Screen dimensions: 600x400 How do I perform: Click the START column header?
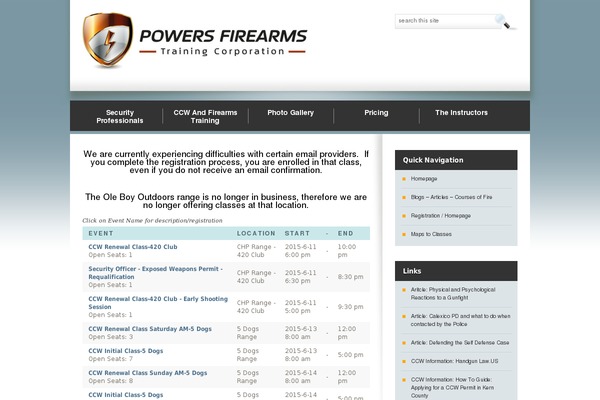297,233
